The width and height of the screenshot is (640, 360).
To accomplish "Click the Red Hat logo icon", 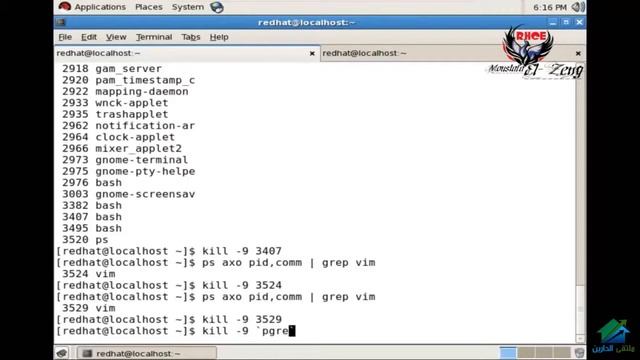I will 64,7.
